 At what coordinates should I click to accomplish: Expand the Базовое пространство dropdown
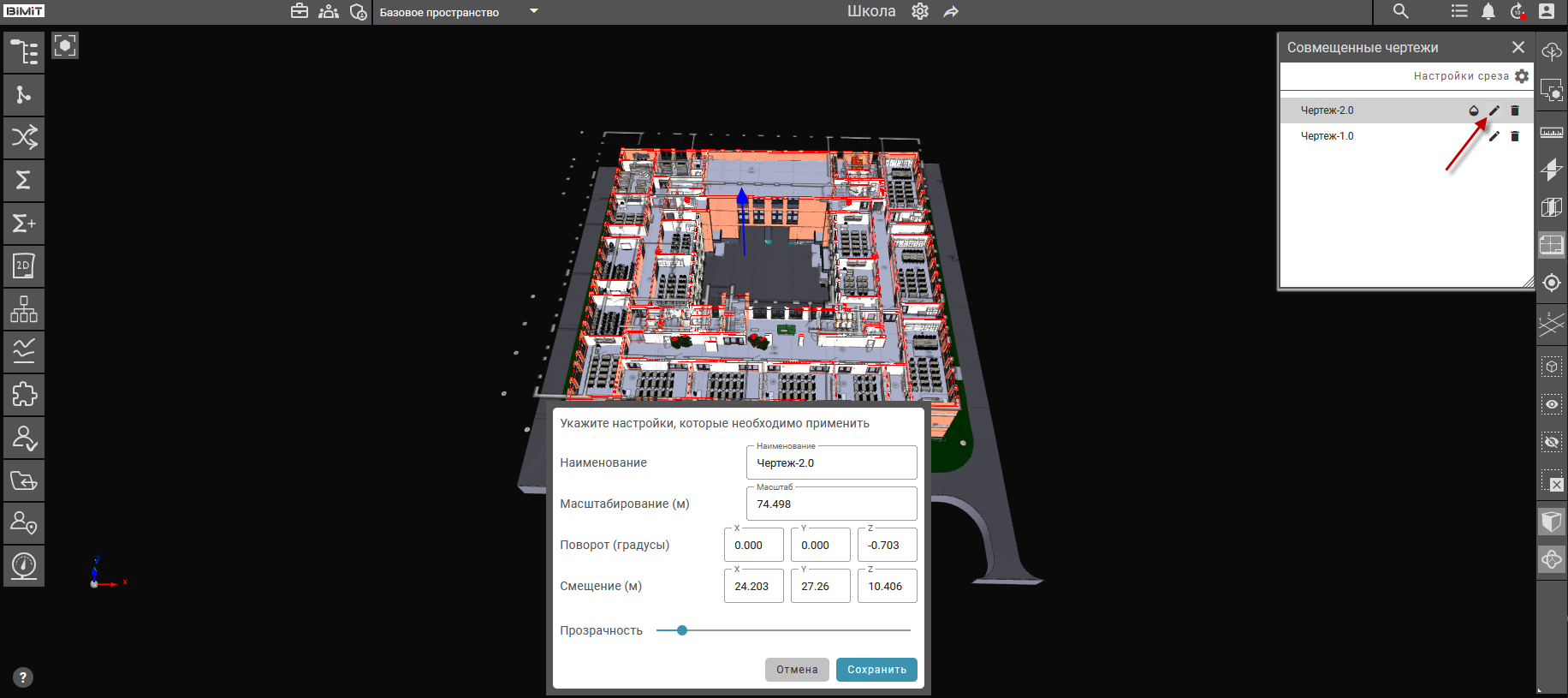tap(534, 12)
